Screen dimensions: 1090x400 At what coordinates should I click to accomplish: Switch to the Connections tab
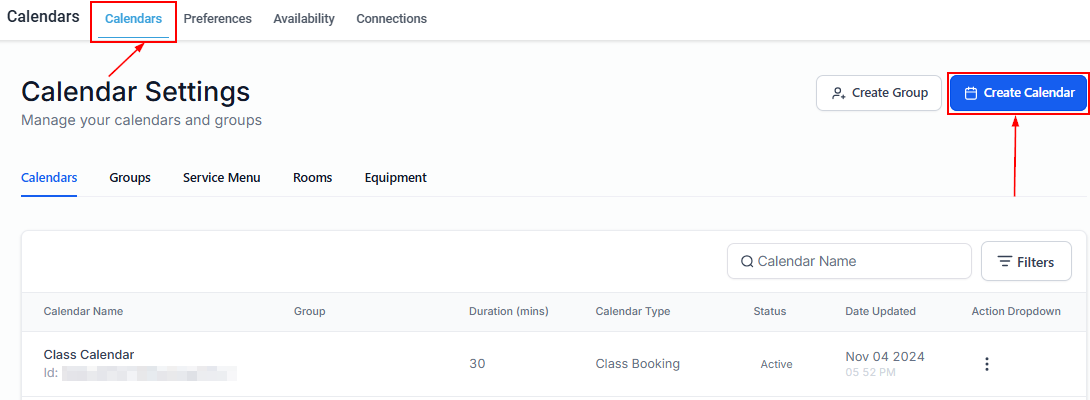pyautogui.click(x=391, y=19)
